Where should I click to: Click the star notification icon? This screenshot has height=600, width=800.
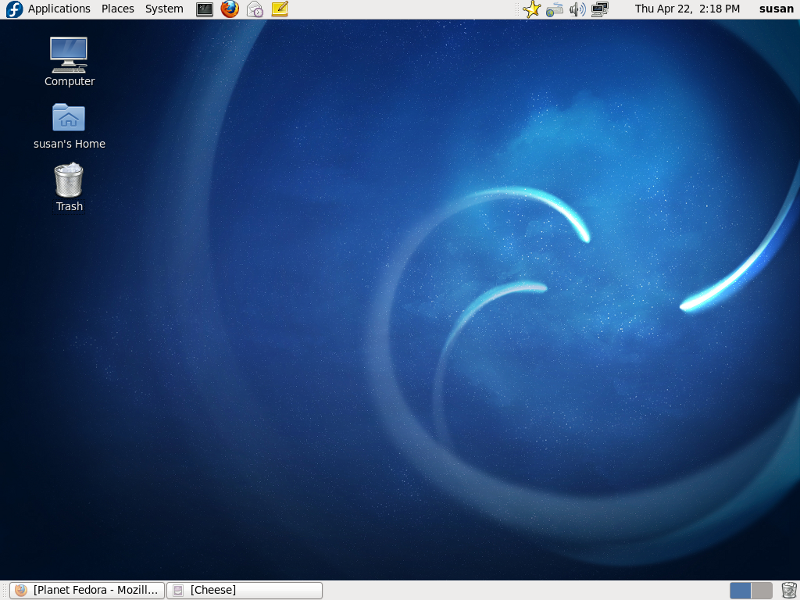[x=532, y=9]
